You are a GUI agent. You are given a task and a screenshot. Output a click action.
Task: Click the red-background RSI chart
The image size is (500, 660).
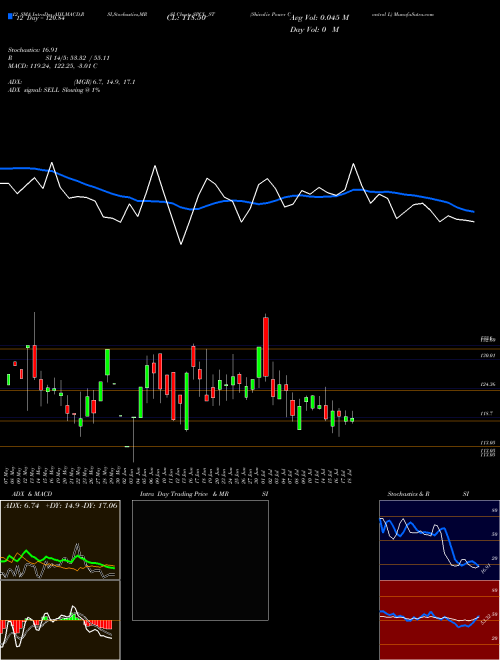[439, 620]
